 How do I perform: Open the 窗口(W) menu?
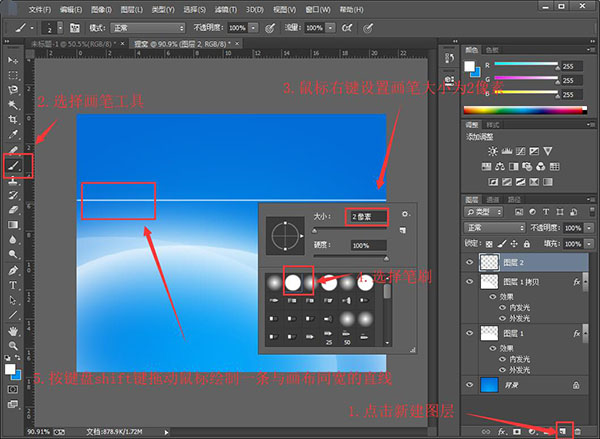click(318, 9)
